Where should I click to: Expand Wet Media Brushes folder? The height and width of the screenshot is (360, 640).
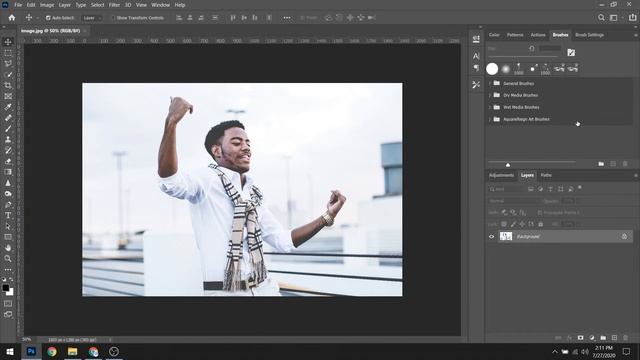[490, 107]
